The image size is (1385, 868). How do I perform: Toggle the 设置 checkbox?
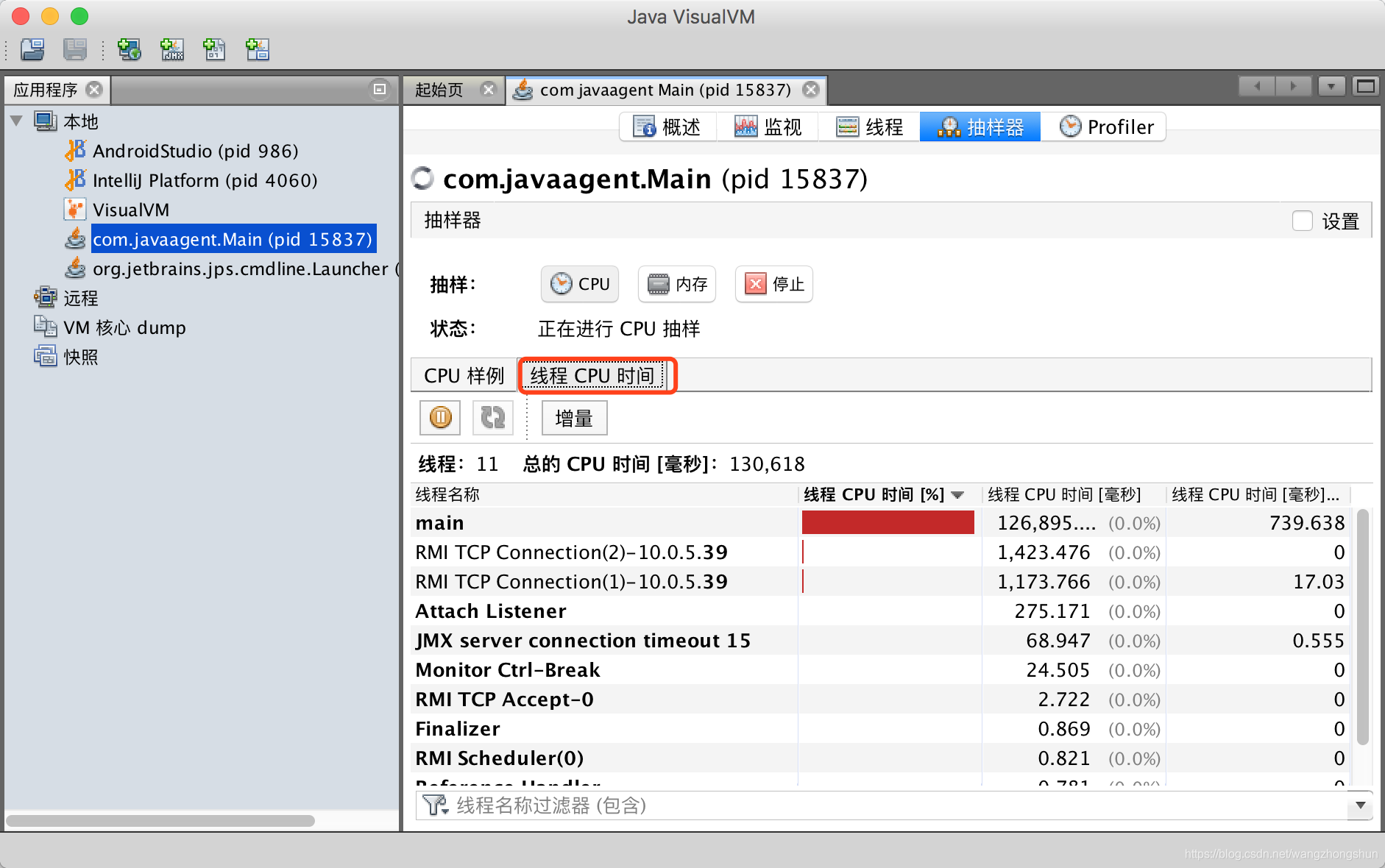point(1302,221)
